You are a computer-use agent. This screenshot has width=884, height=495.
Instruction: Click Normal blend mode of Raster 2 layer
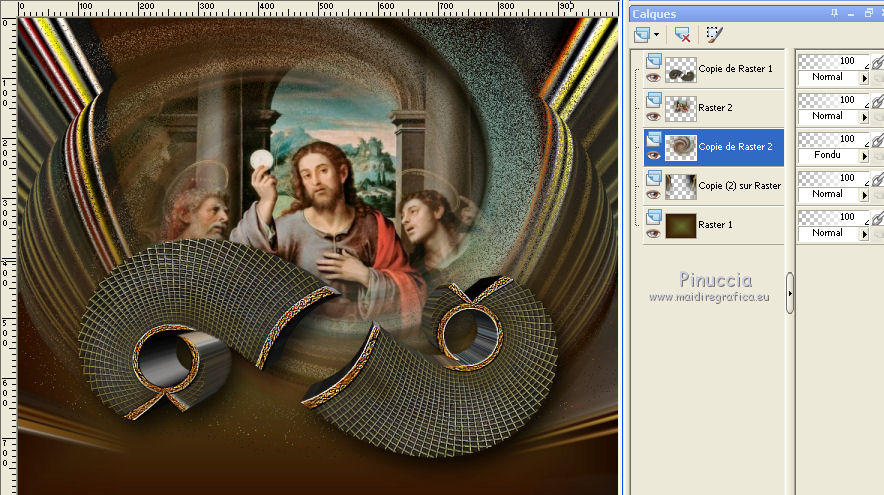(828, 116)
